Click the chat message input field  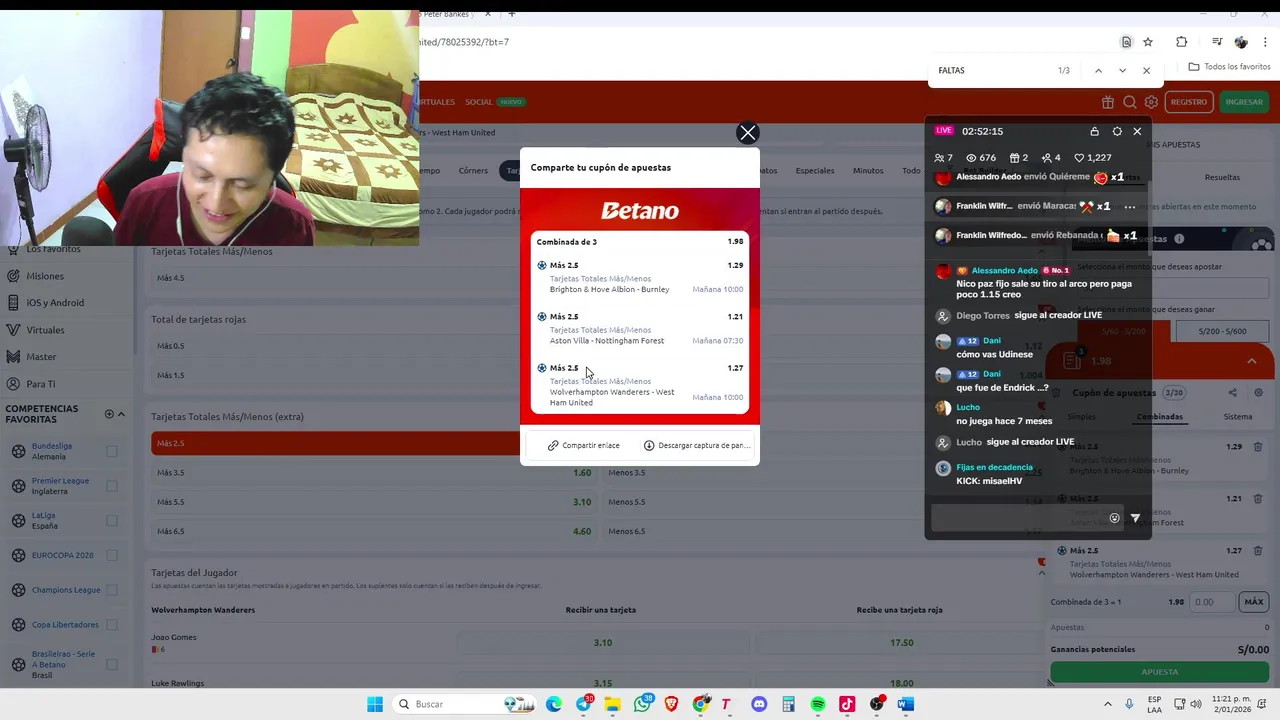[1017, 518]
